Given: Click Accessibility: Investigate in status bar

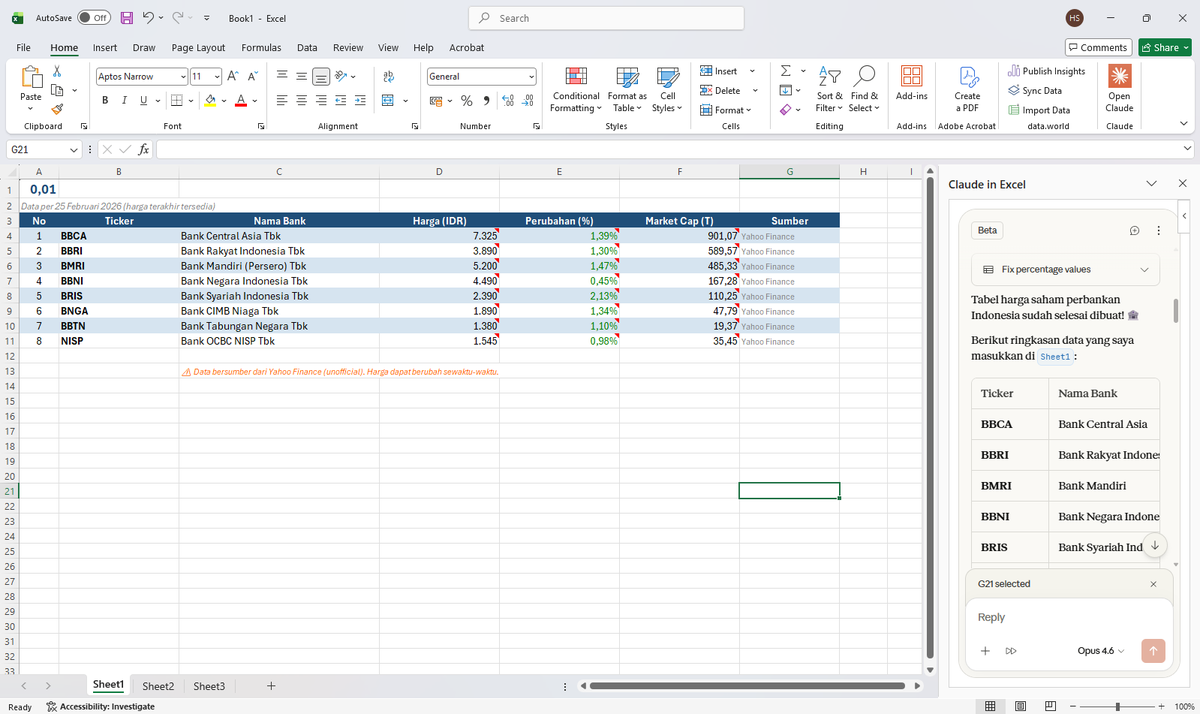Looking at the screenshot, I should 100,706.
